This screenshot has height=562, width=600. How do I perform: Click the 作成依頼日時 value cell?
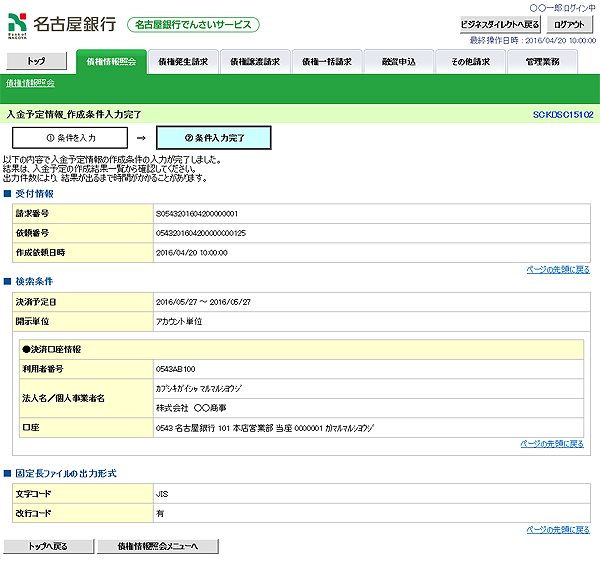[372, 253]
